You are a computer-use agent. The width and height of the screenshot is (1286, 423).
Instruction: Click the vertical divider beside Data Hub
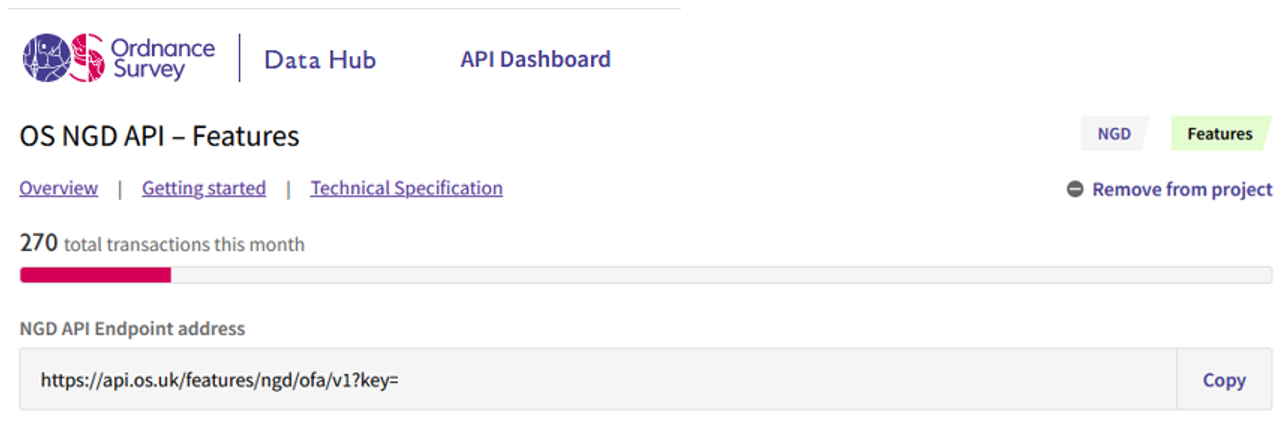[x=240, y=58]
